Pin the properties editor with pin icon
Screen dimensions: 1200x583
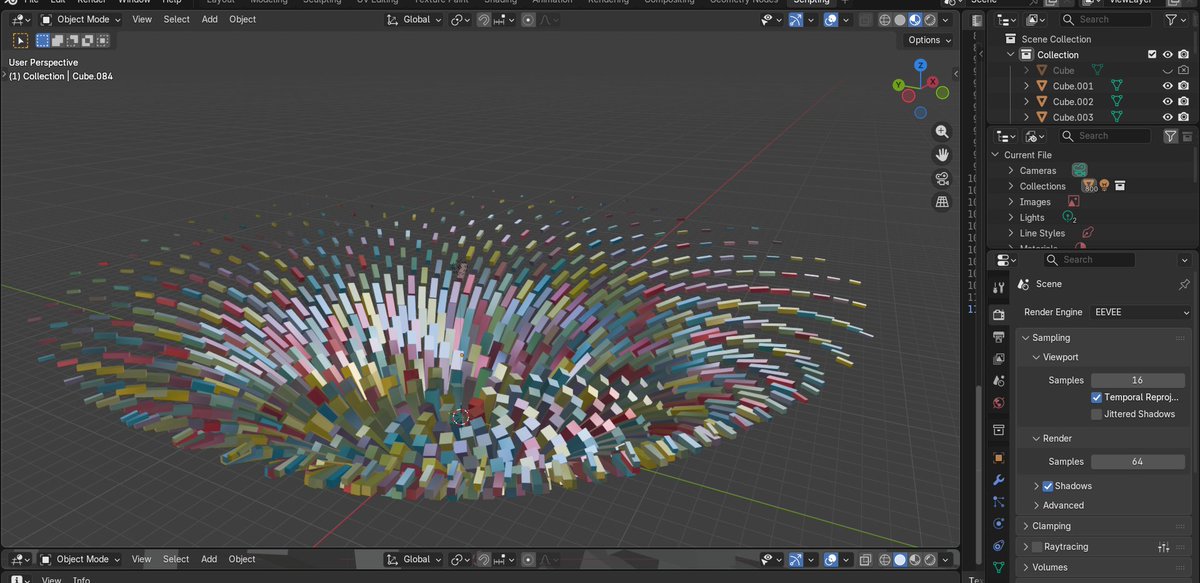[1185, 284]
